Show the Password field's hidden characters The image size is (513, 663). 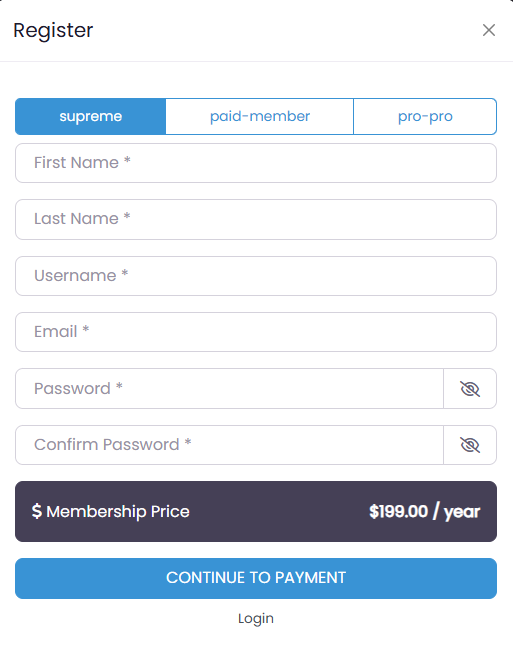click(x=469, y=389)
